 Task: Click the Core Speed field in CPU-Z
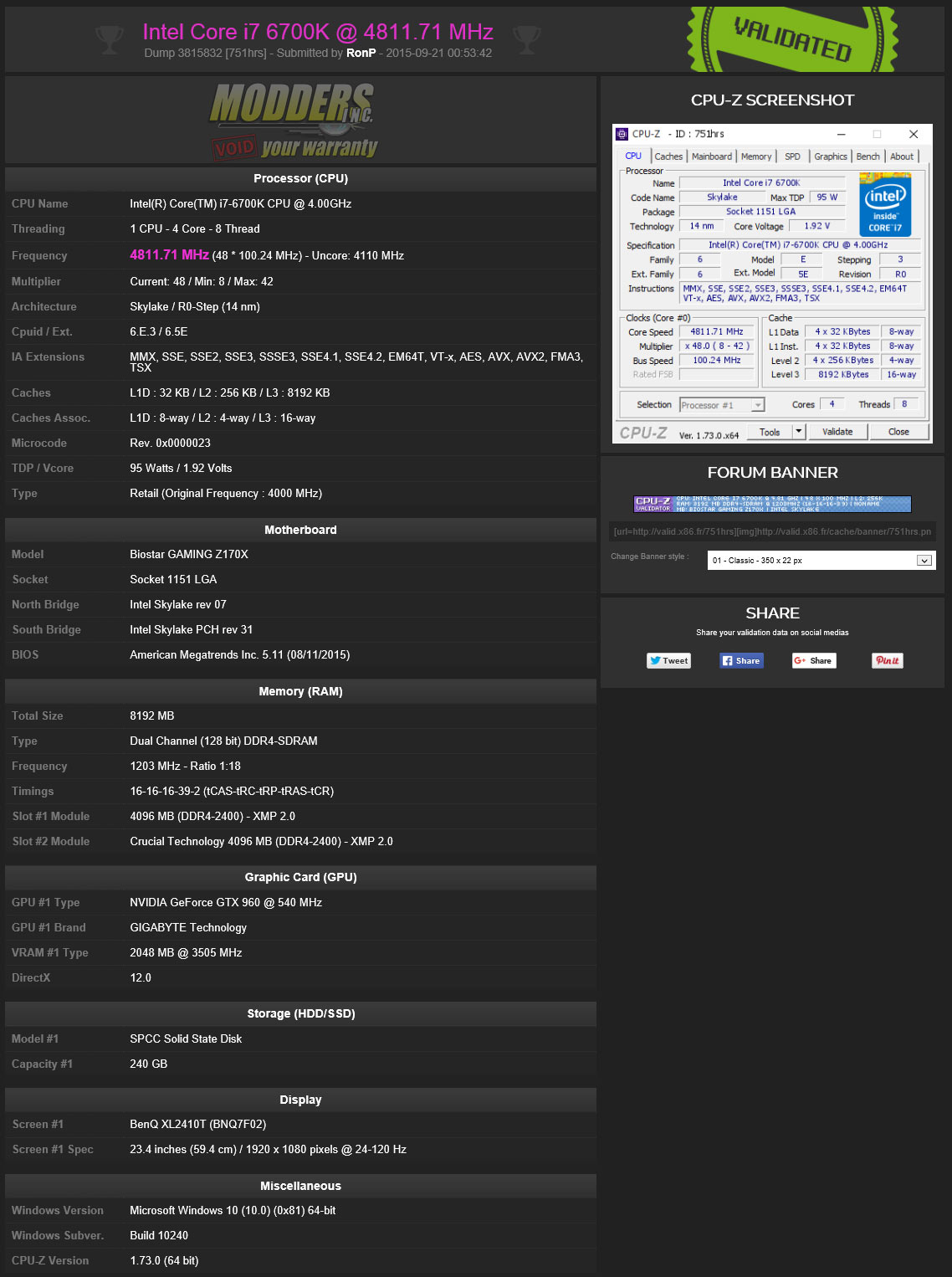[x=717, y=332]
